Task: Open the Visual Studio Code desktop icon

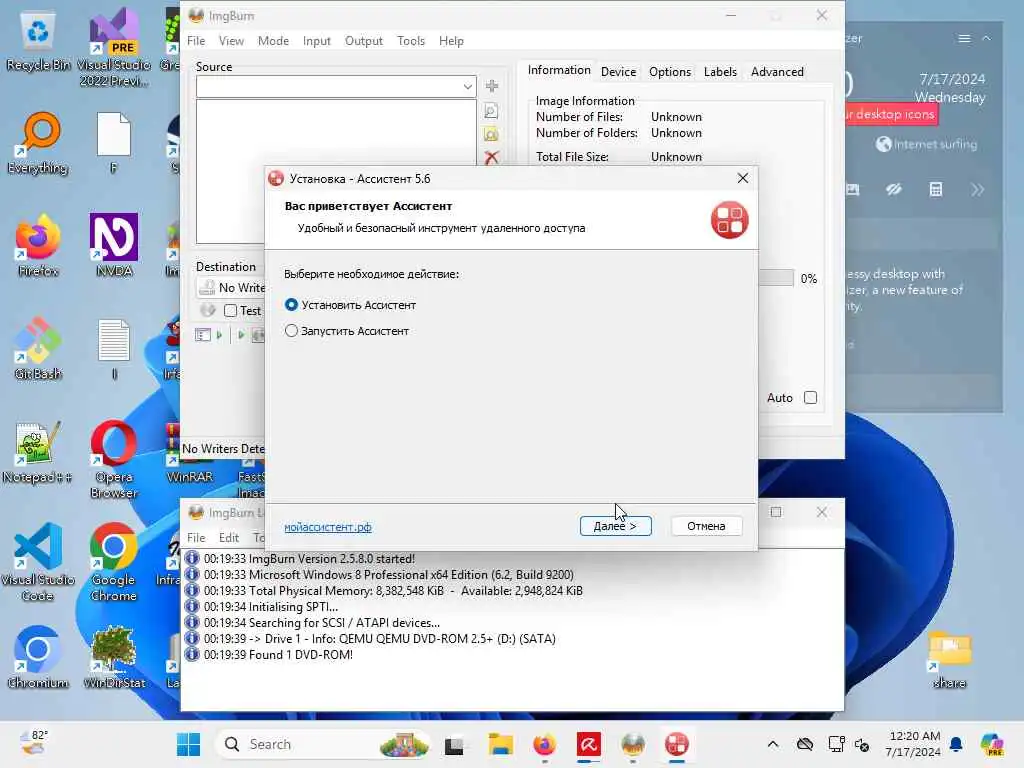Action: (38, 562)
